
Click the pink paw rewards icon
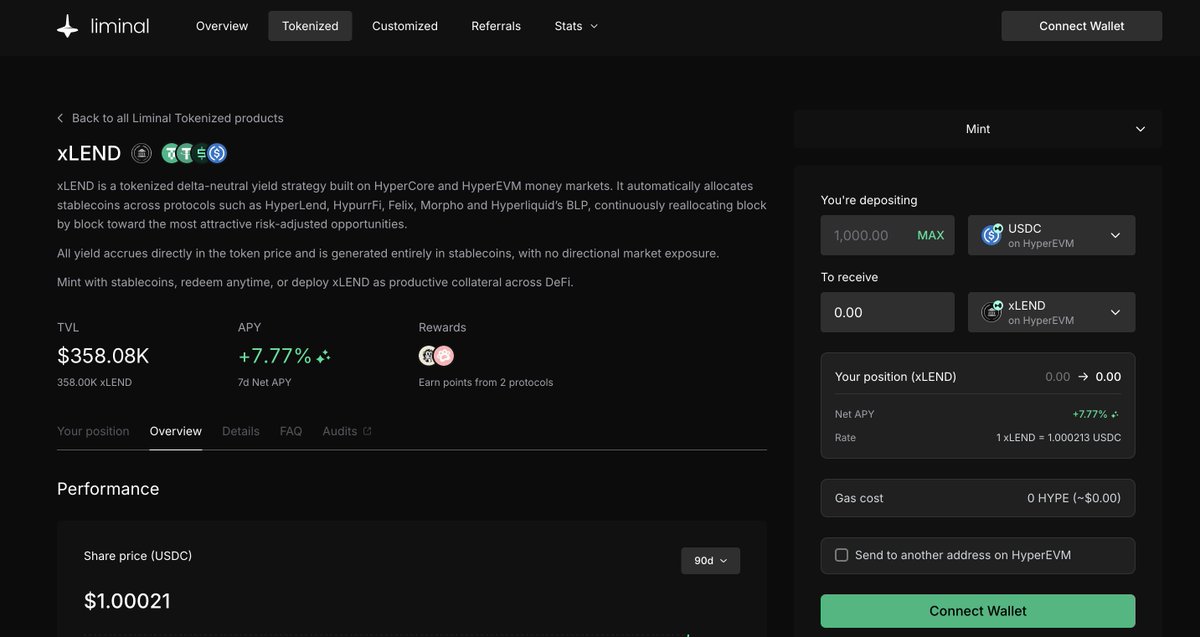444,356
